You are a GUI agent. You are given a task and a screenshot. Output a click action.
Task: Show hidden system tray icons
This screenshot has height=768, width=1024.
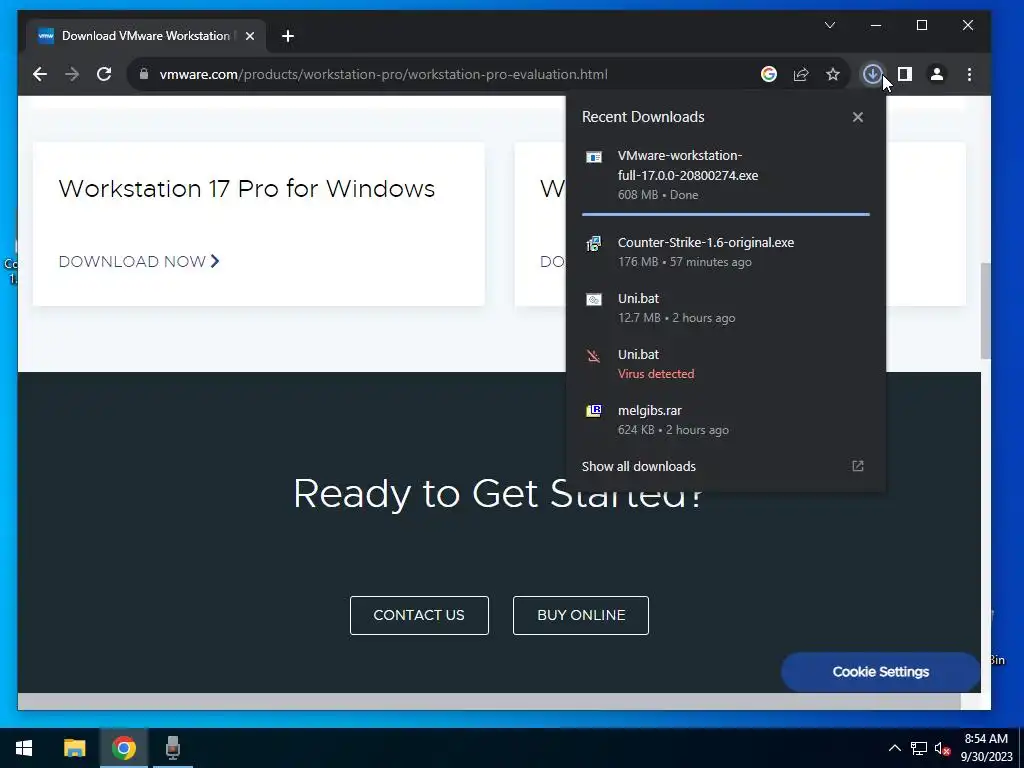[x=895, y=748]
